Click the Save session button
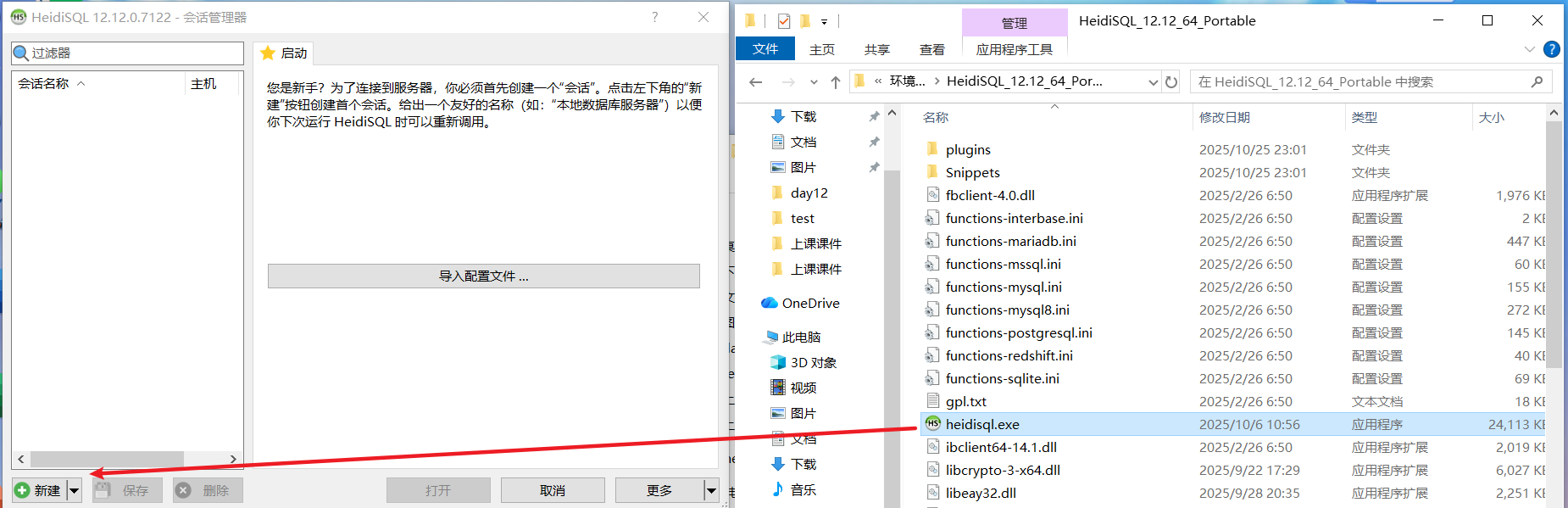Image resolution: width=1568 pixels, height=508 pixels. 125,490
